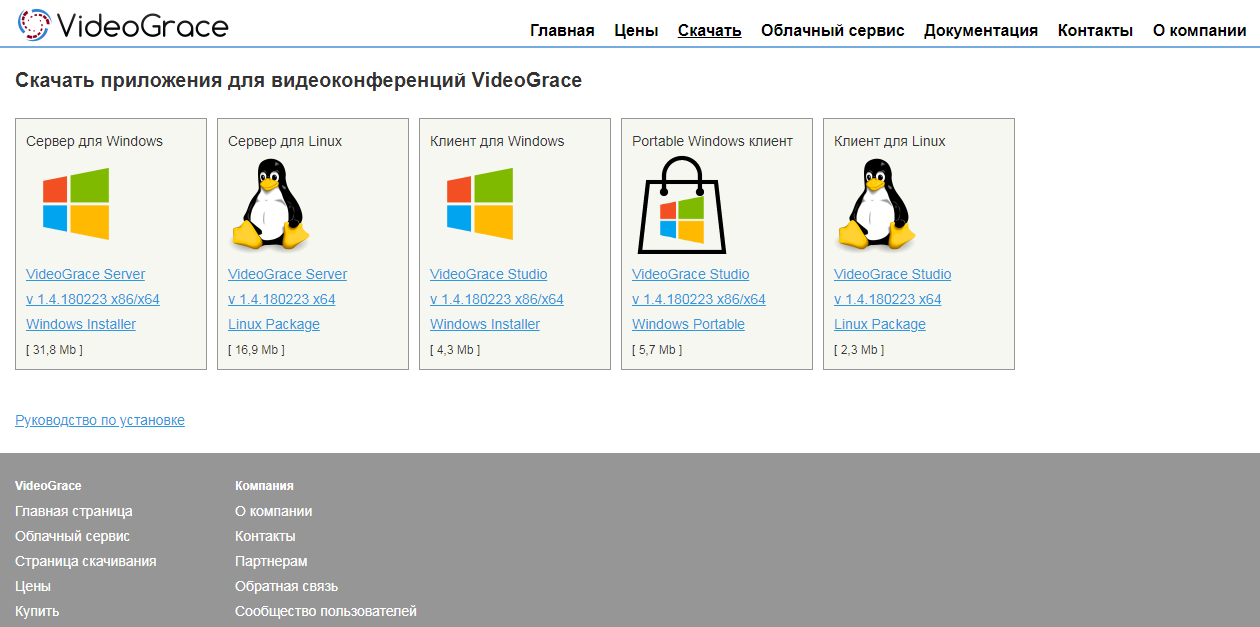The height and width of the screenshot is (627, 1260).
Task: Select the Скачать menu item
Action: coord(709,30)
